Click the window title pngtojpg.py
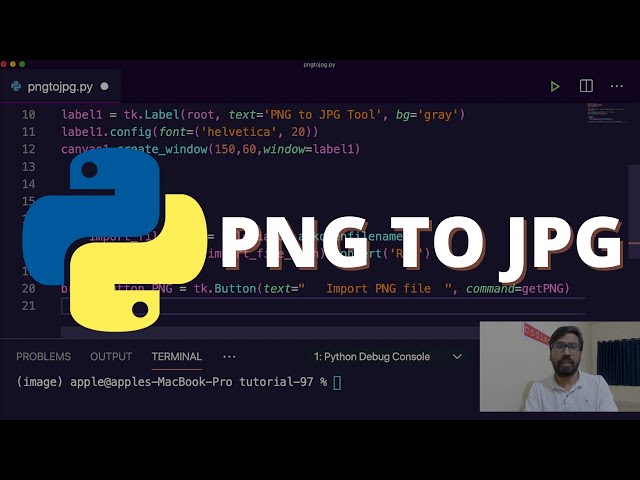This screenshot has height=480, width=640. point(319,64)
